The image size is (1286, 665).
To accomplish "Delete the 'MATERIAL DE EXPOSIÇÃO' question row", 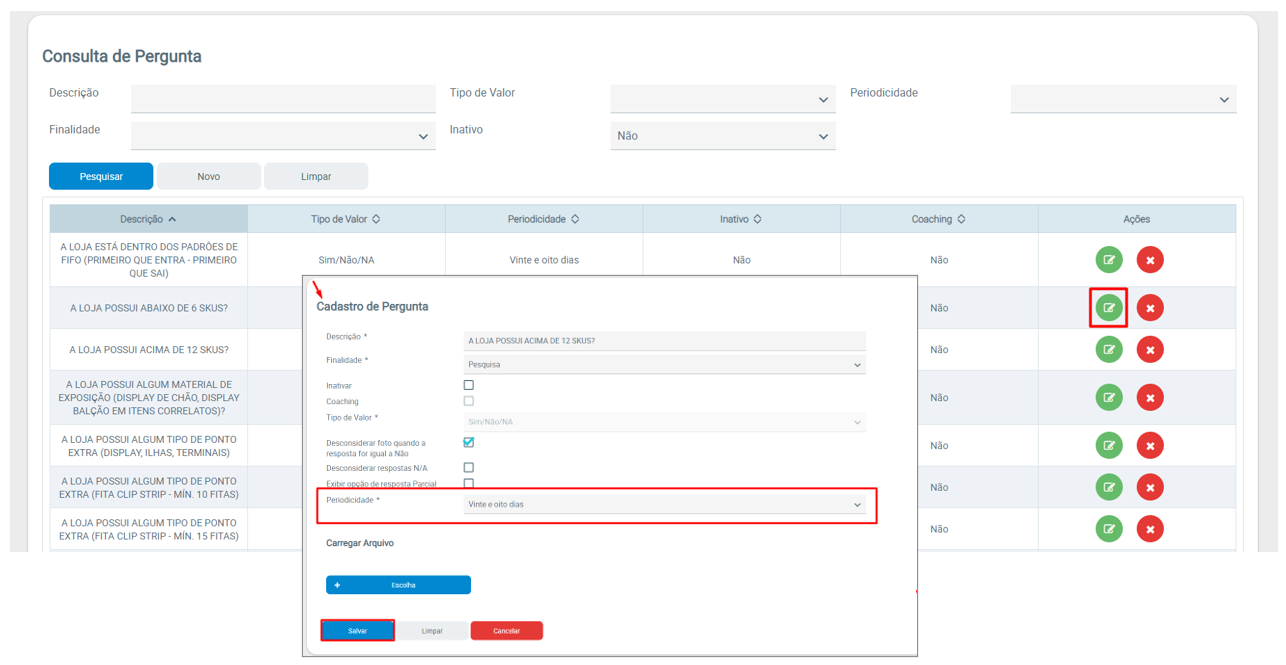I will pos(1150,398).
